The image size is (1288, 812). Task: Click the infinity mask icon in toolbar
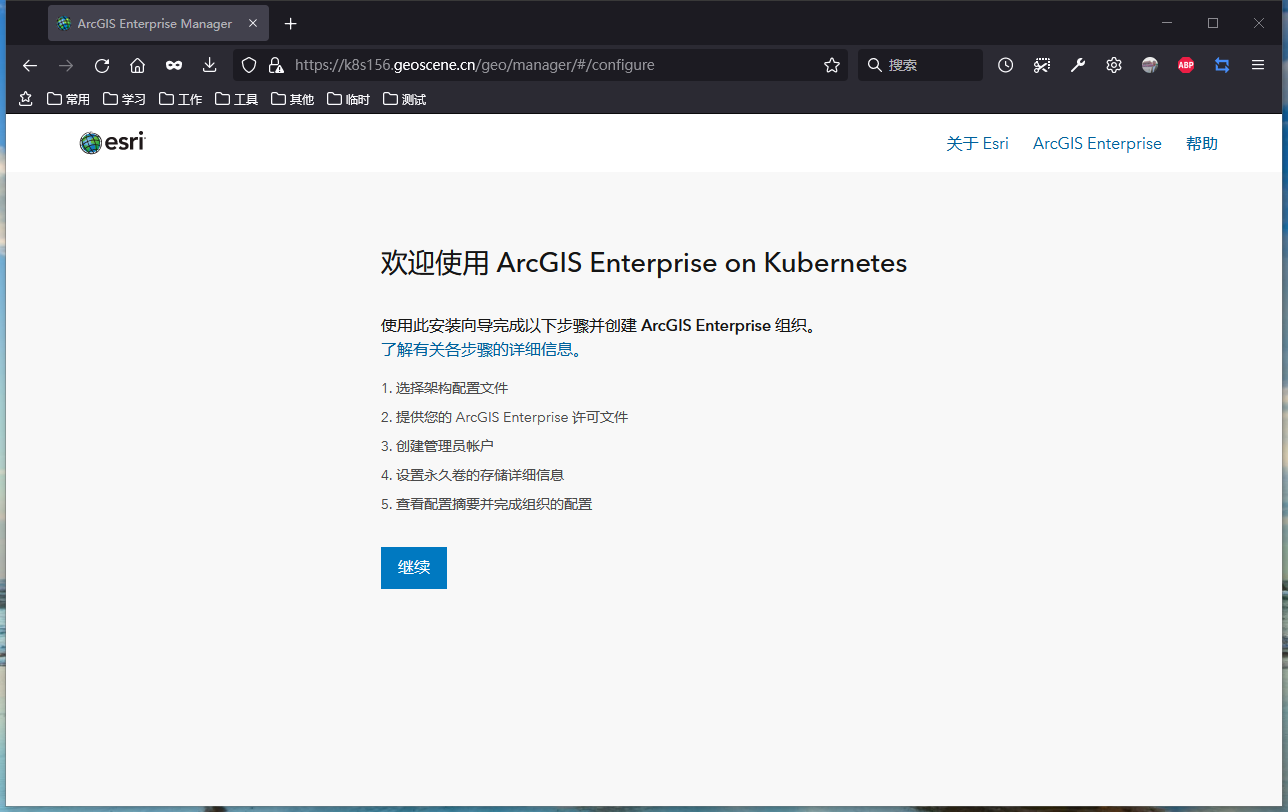(x=174, y=65)
